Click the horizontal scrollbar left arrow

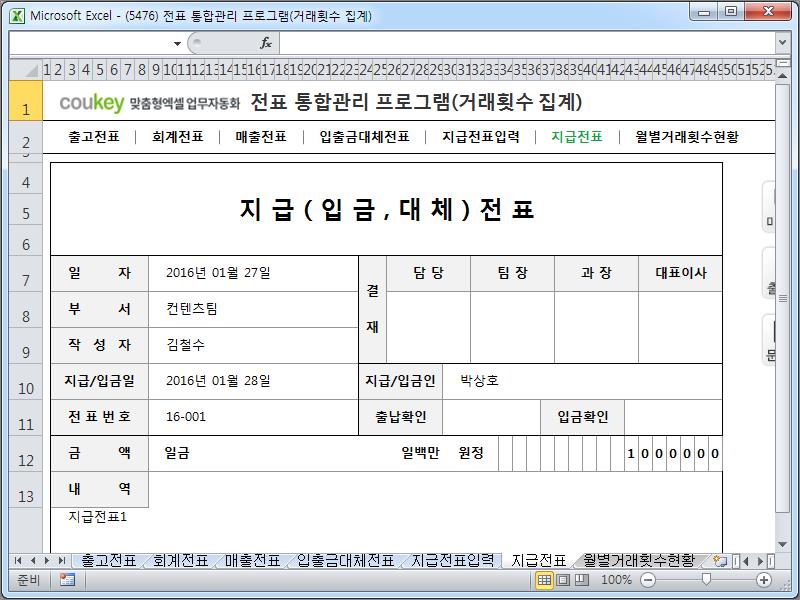coord(746,561)
